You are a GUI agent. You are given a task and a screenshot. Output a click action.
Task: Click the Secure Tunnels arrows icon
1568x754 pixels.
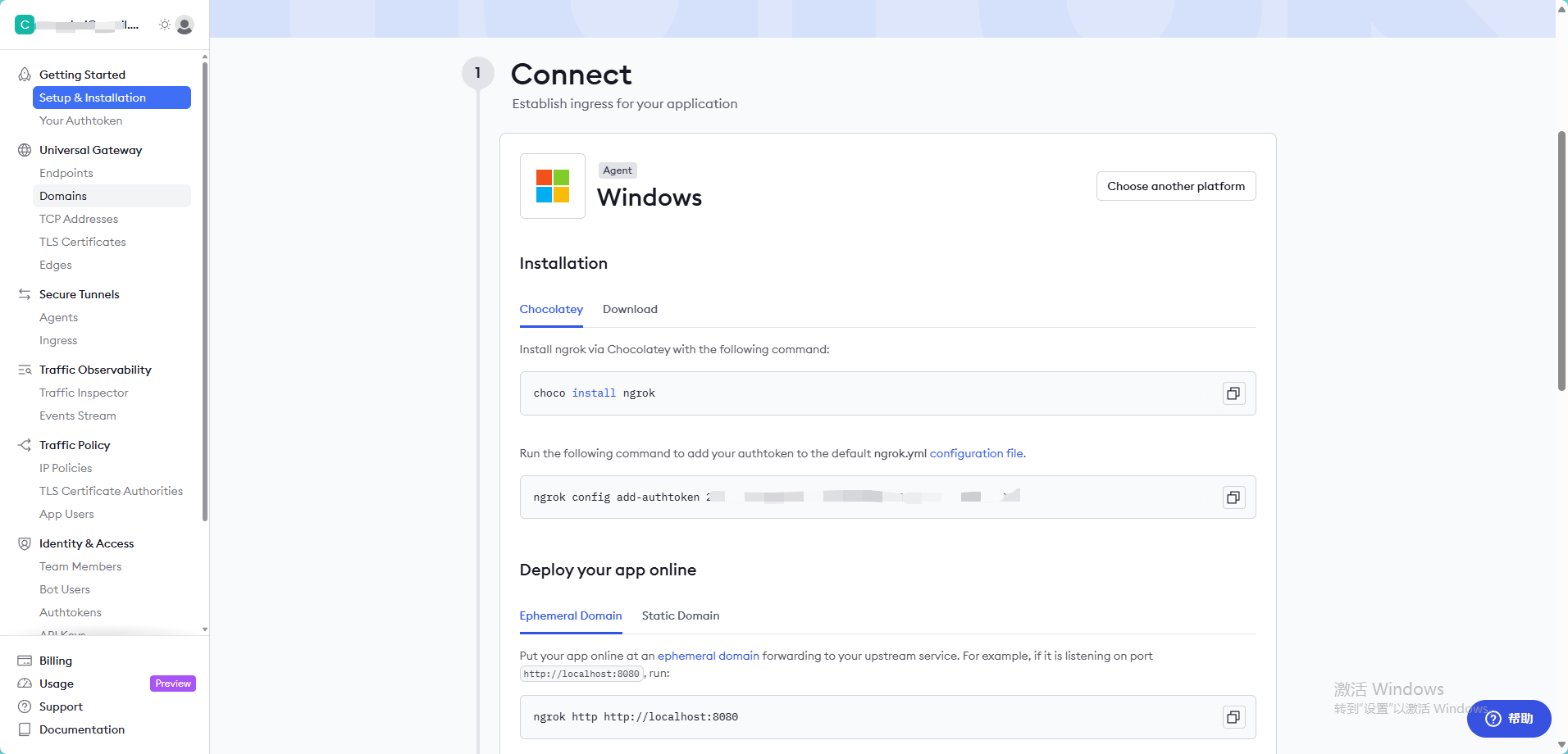click(25, 294)
